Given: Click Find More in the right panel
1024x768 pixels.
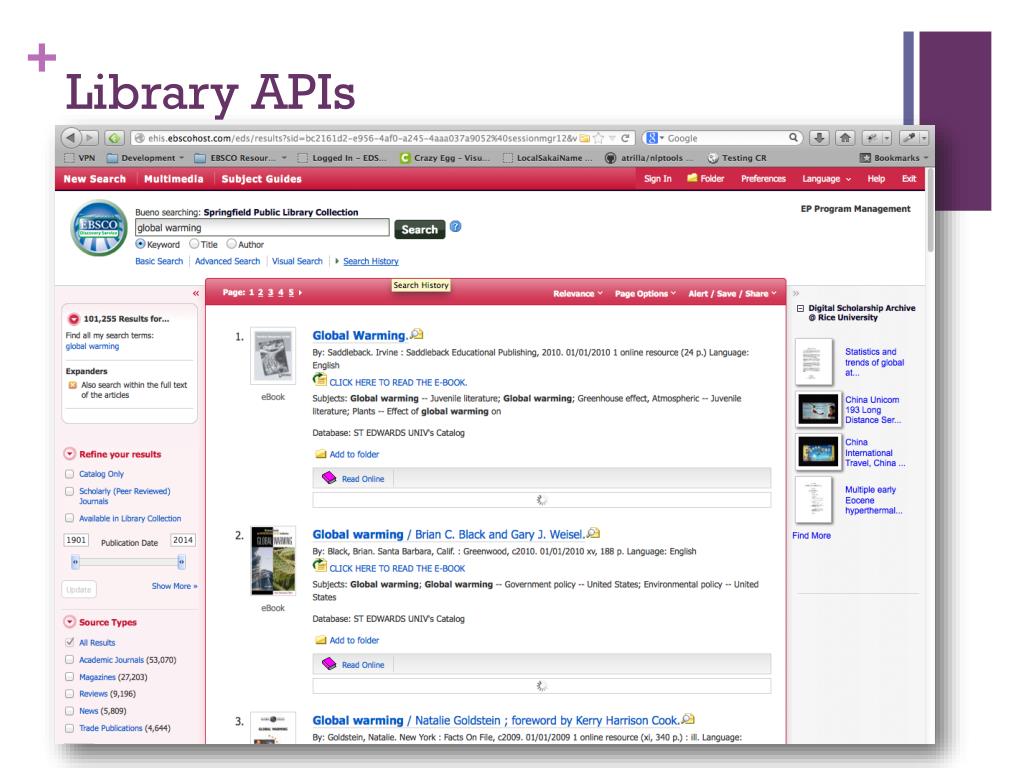Looking at the screenshot, I should pos(812,535).
